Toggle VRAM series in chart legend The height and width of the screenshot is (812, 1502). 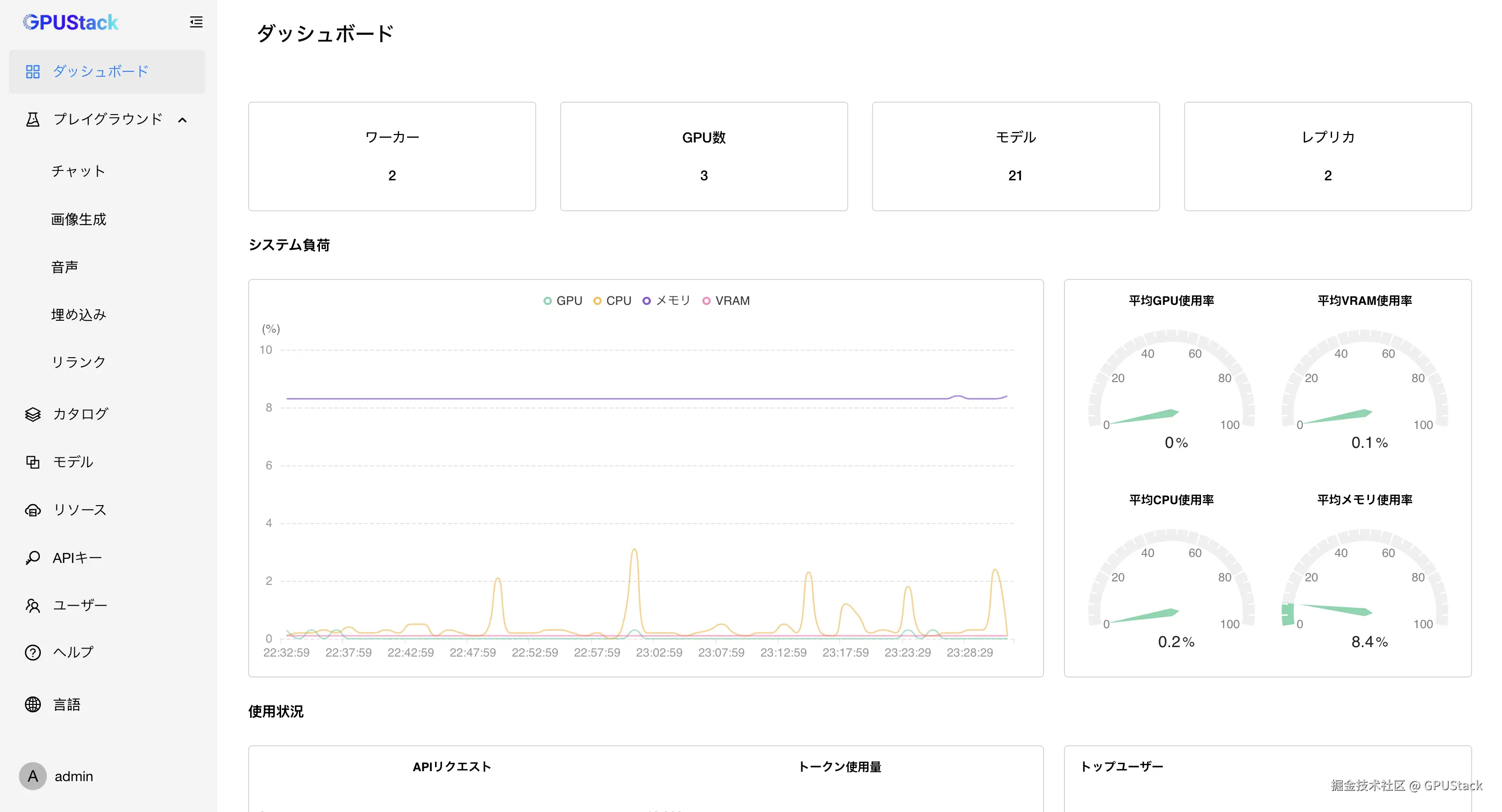coord(726,301)
